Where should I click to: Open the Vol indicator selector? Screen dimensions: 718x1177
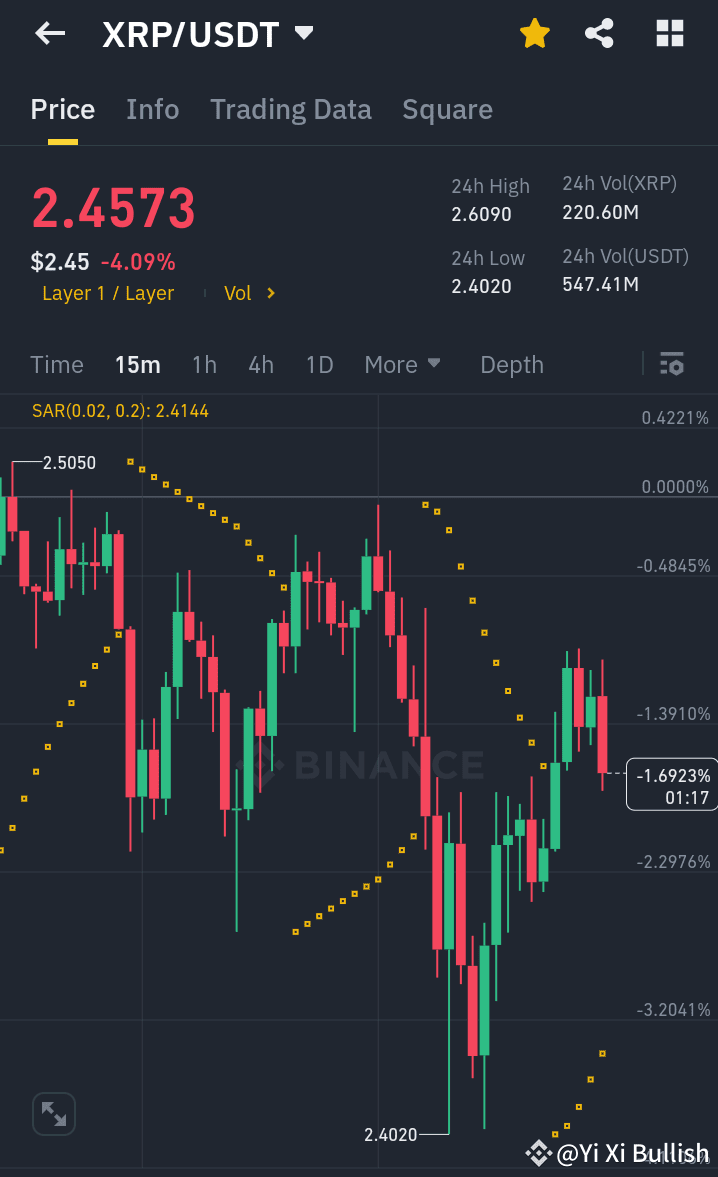247,293
